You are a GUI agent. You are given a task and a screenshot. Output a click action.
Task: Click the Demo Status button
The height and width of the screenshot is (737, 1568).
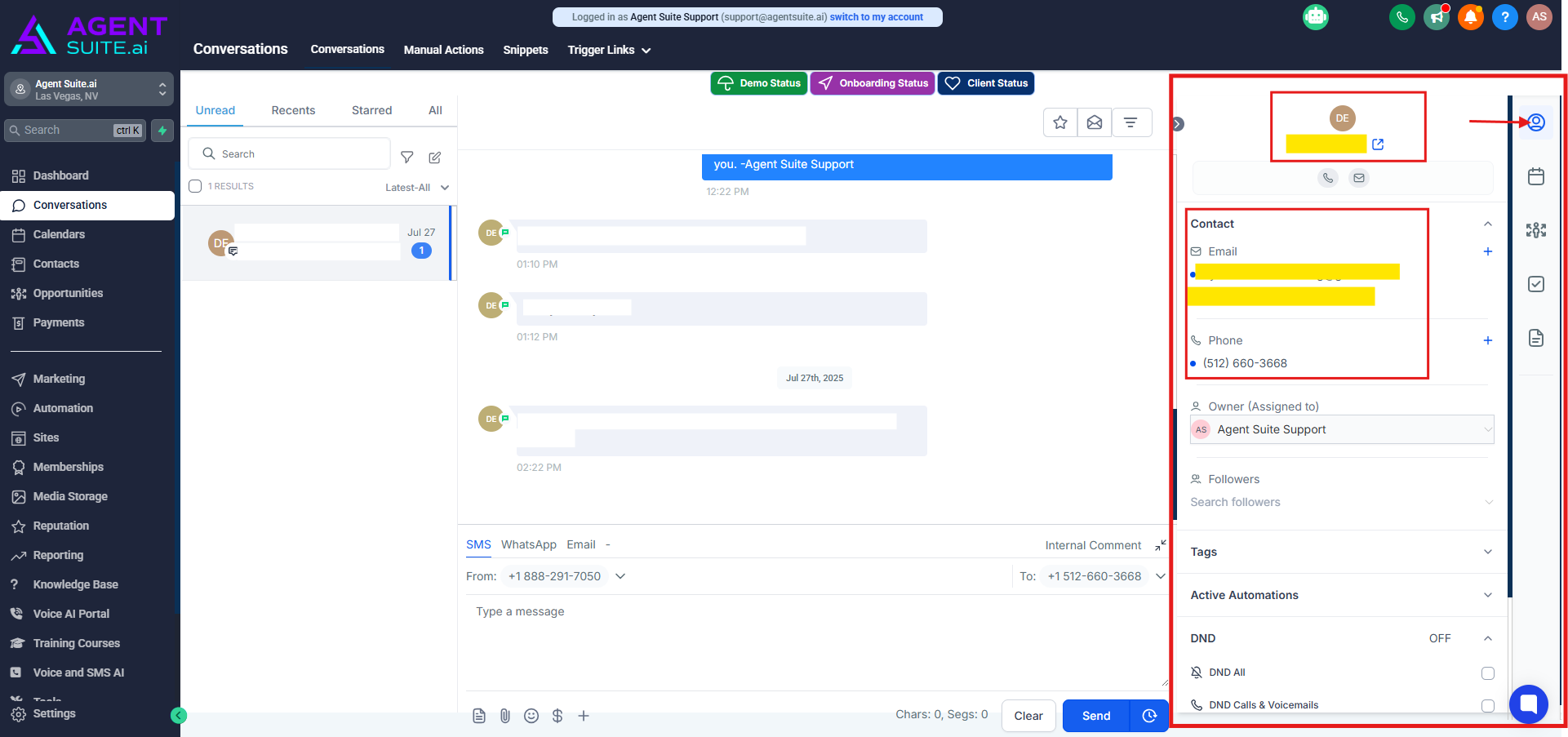759,83
